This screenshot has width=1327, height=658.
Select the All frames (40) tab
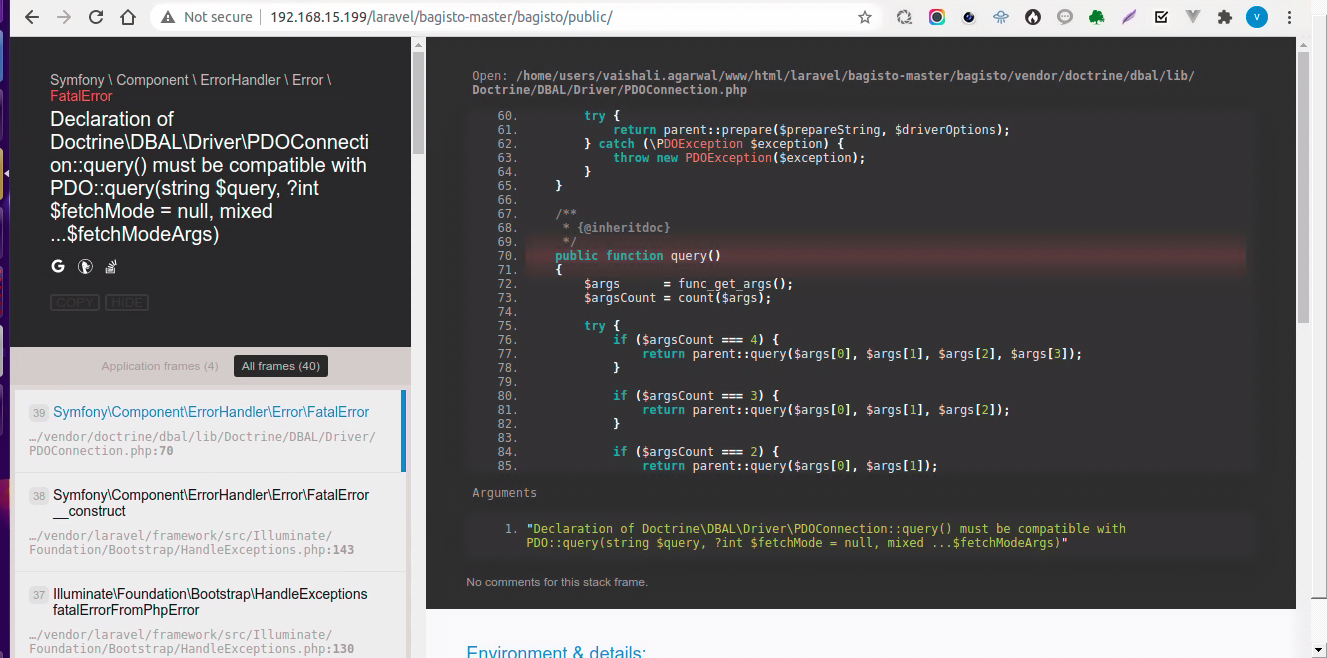(281, 366)
